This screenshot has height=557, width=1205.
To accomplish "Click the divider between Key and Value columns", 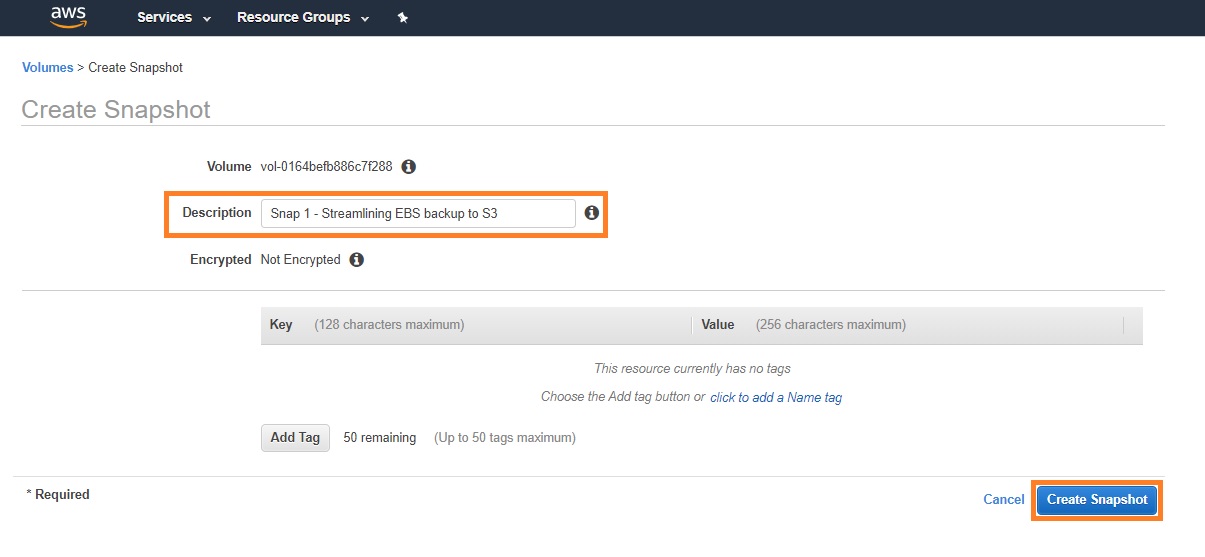I will click(x=691, y=325).
